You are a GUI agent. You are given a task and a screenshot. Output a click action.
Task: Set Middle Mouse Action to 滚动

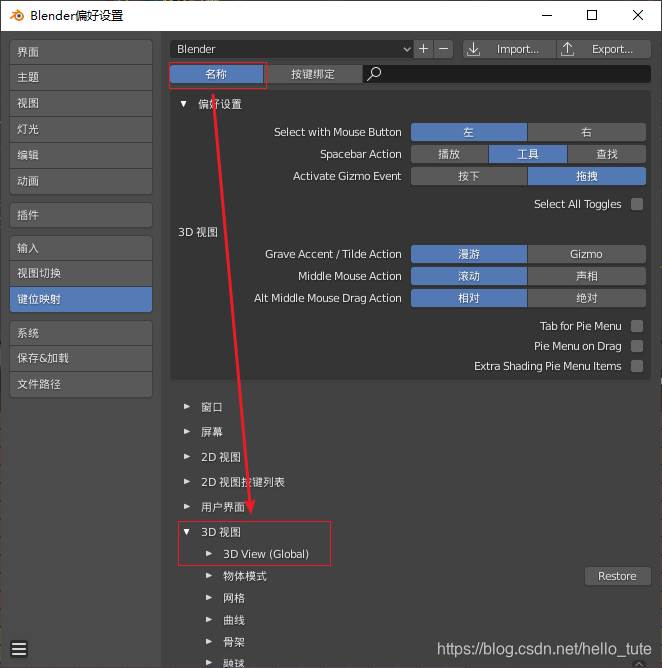pyautogui.click(x=469, y=276)
